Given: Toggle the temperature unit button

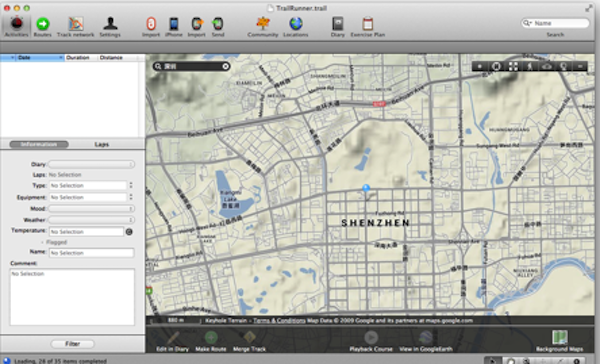Looking at the screenshot, I should tap(129, 232).
